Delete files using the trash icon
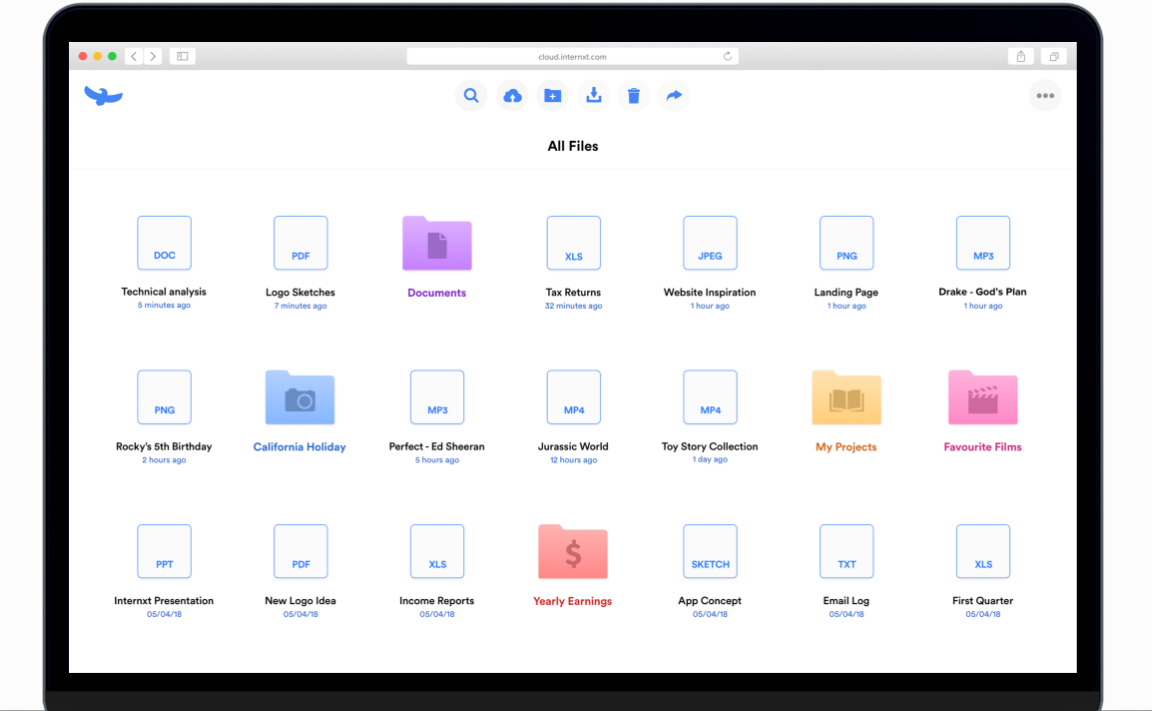Image resolution: width=1152 pixels, height=711 pixels. pyautogui.click(x=633, y=95)
